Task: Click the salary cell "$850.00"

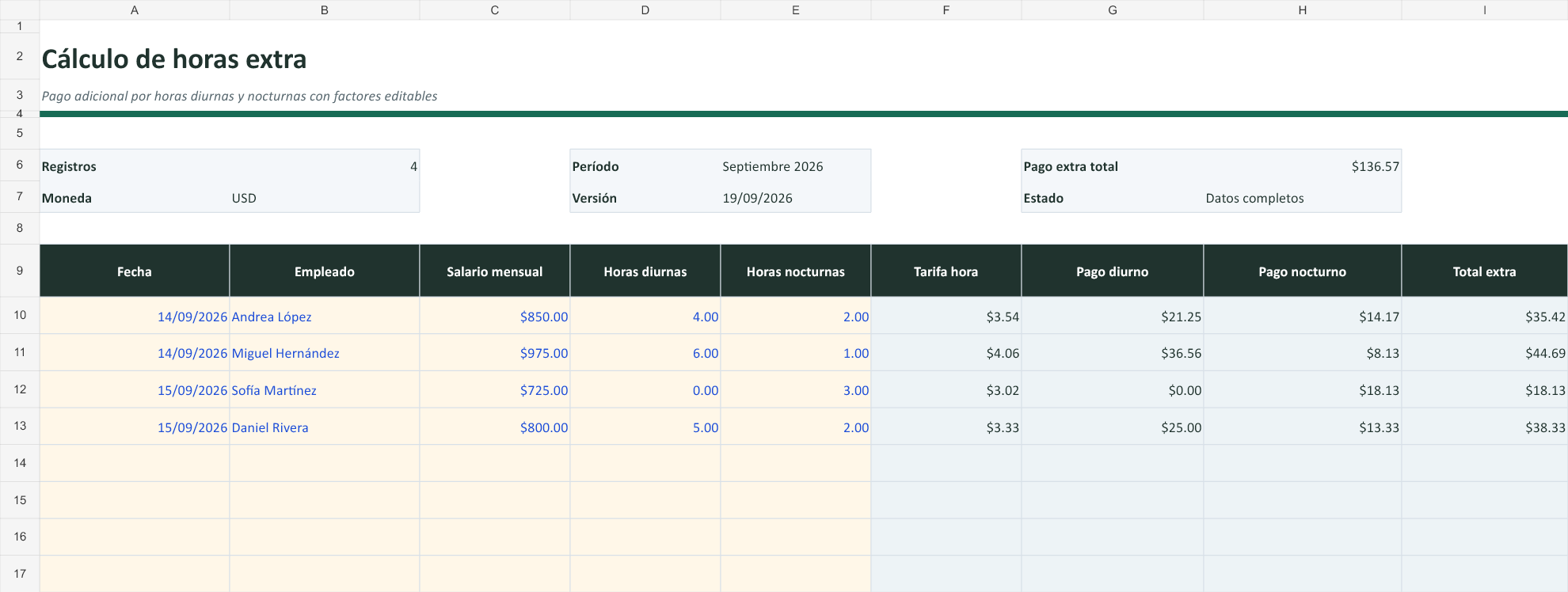Action: pos(495,316)
